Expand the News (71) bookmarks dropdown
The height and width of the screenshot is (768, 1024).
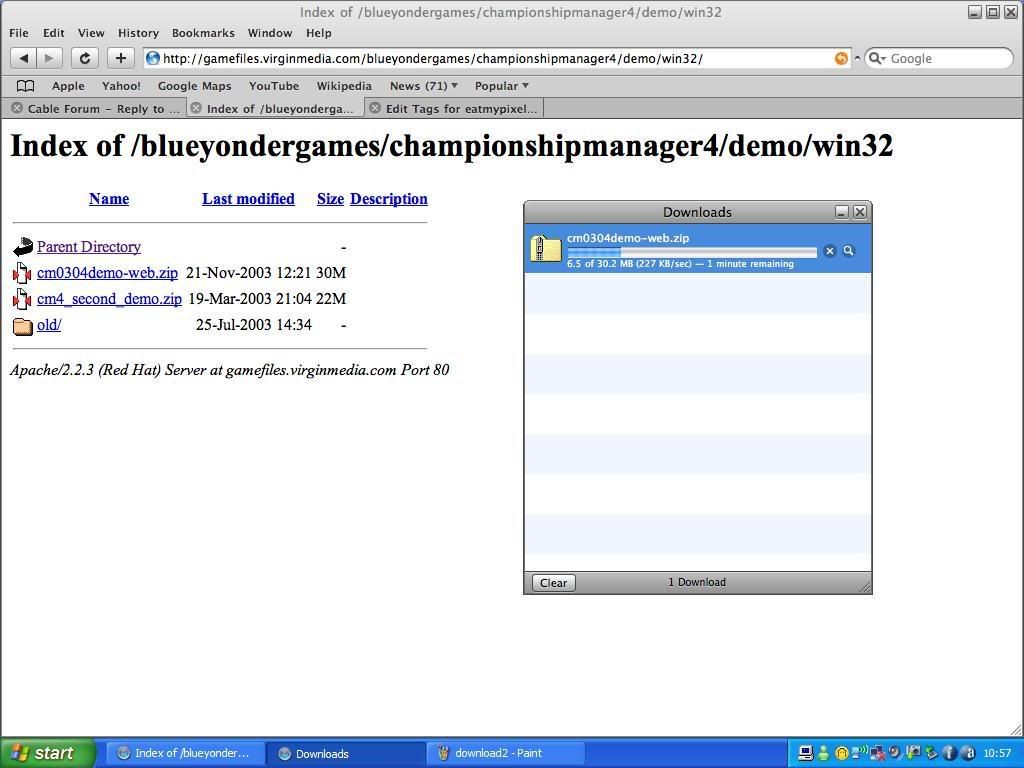[x=424, y=86]
